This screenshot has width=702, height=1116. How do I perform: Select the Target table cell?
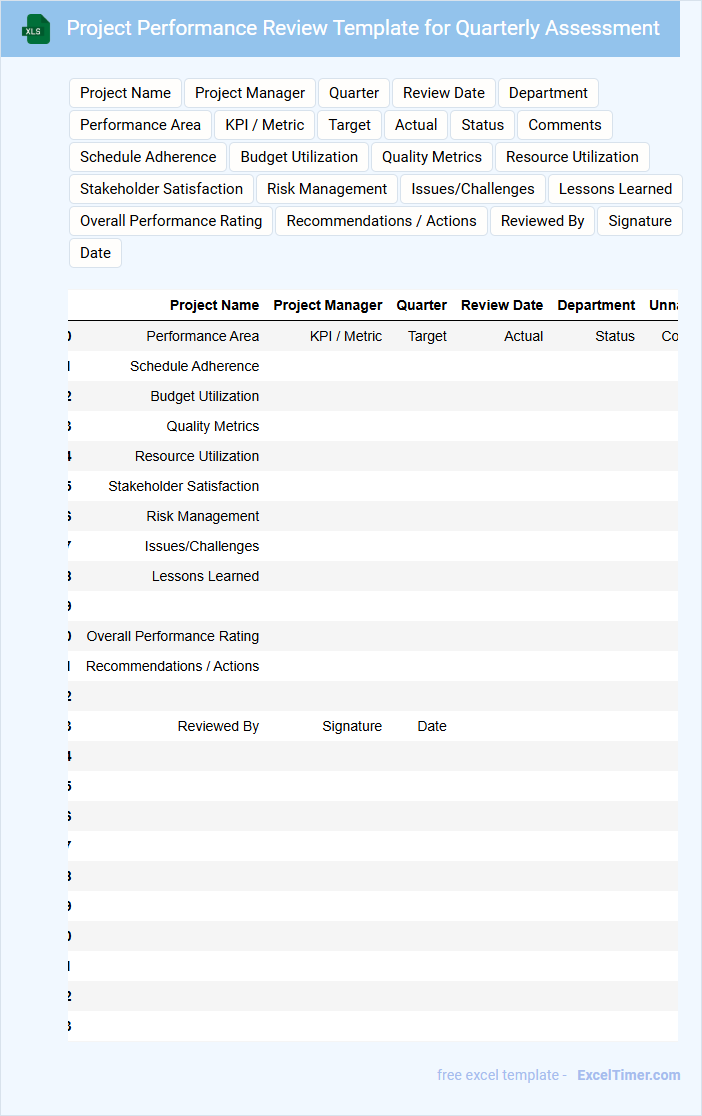coord(427,336)
